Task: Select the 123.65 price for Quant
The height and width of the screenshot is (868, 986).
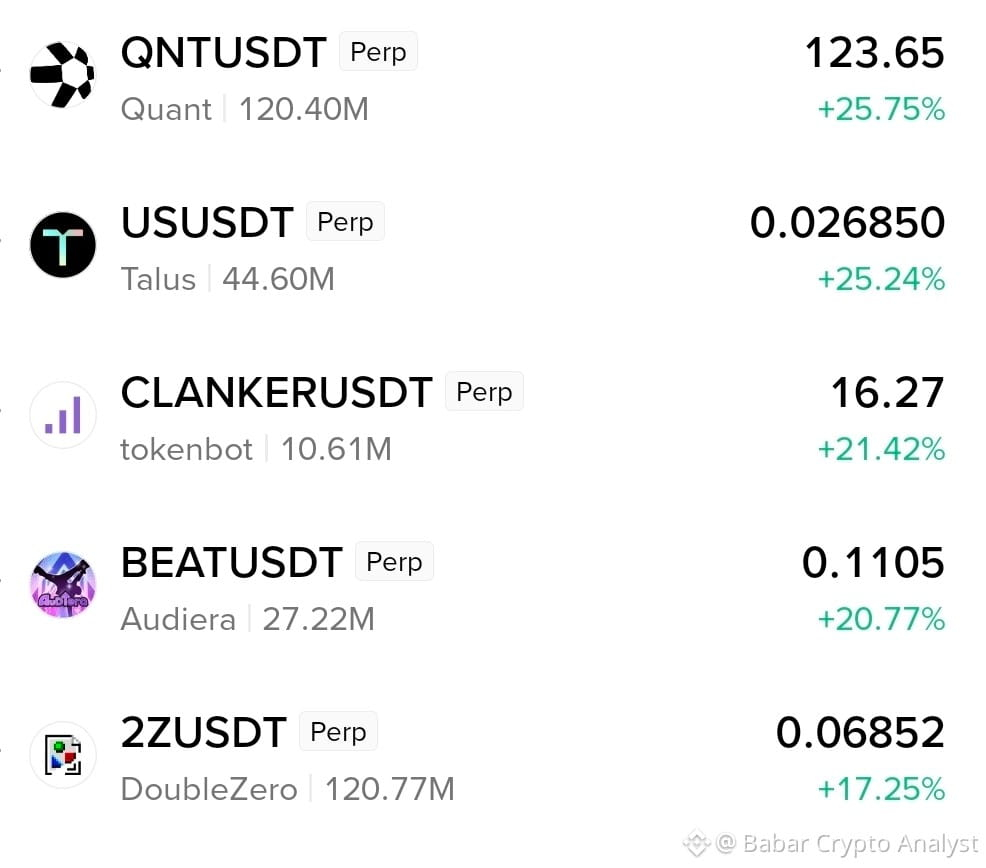Action: coord(875,52)
